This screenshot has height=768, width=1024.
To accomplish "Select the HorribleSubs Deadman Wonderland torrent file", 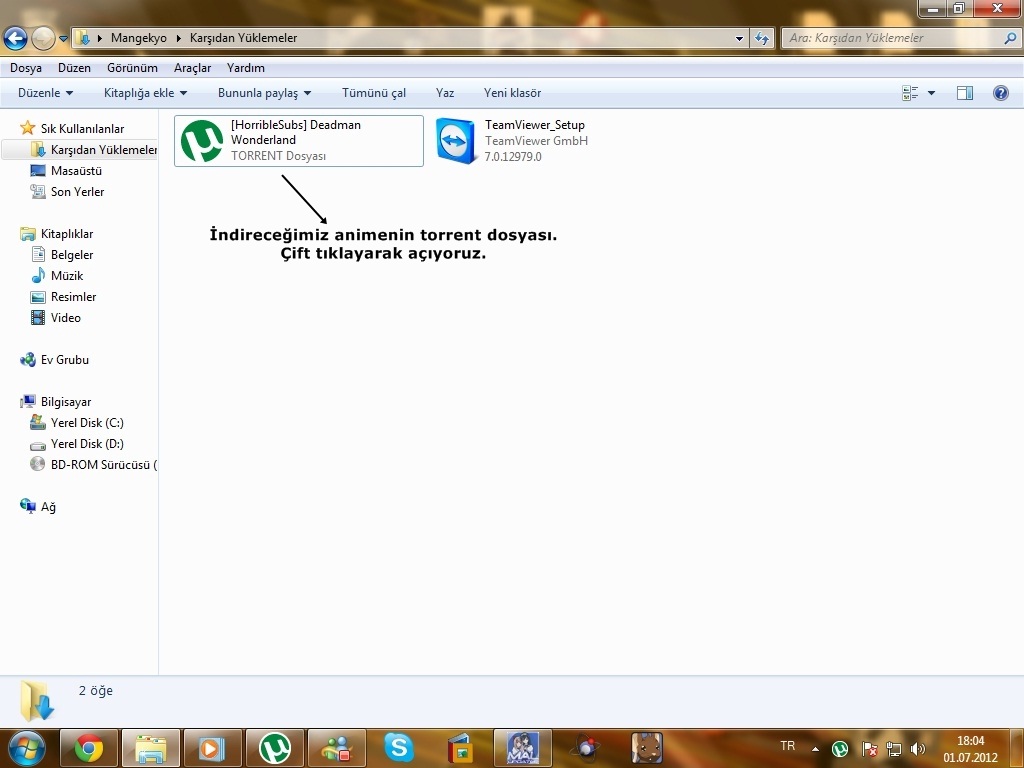I will point(298,140).
